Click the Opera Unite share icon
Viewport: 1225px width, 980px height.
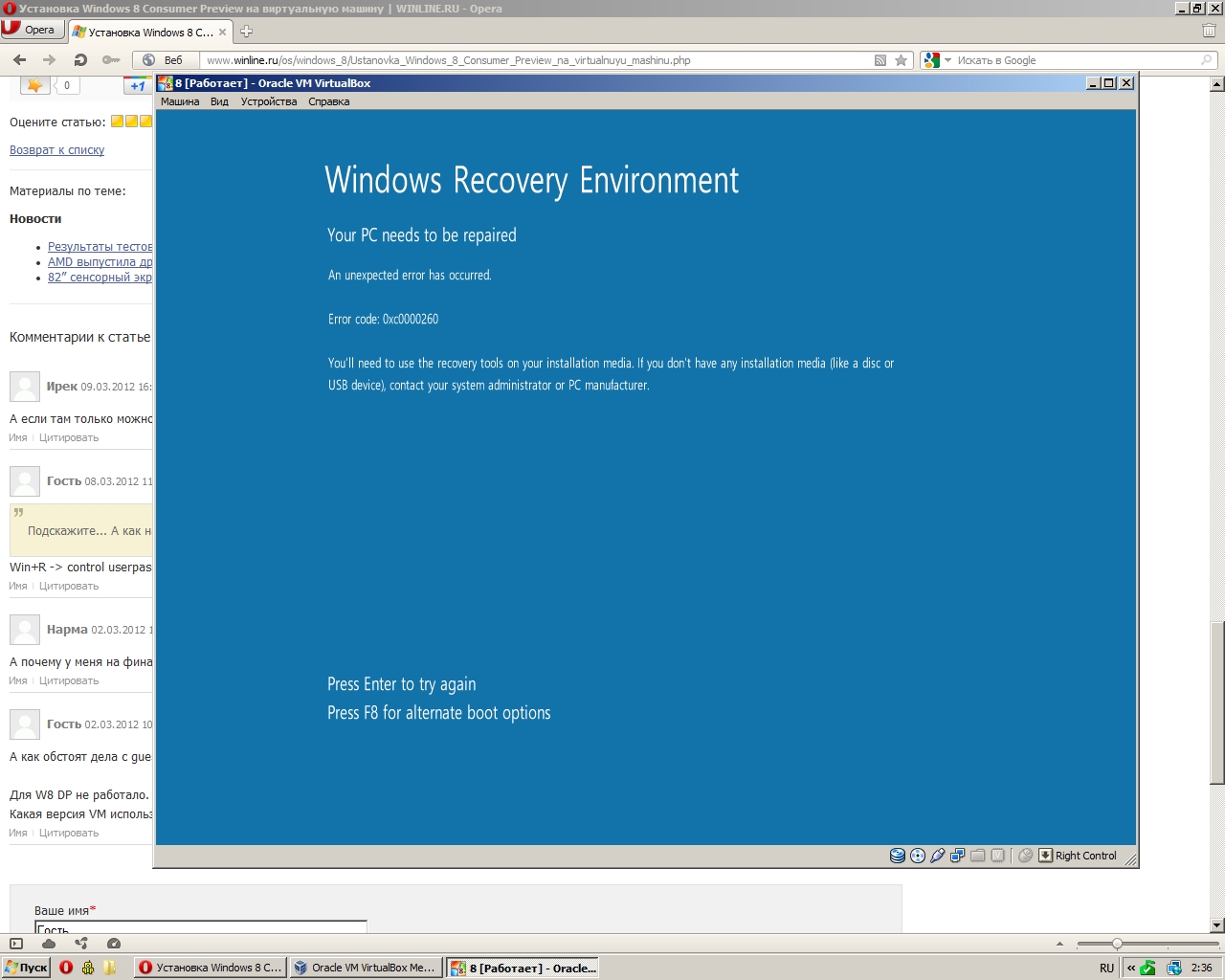coord(81,944)
